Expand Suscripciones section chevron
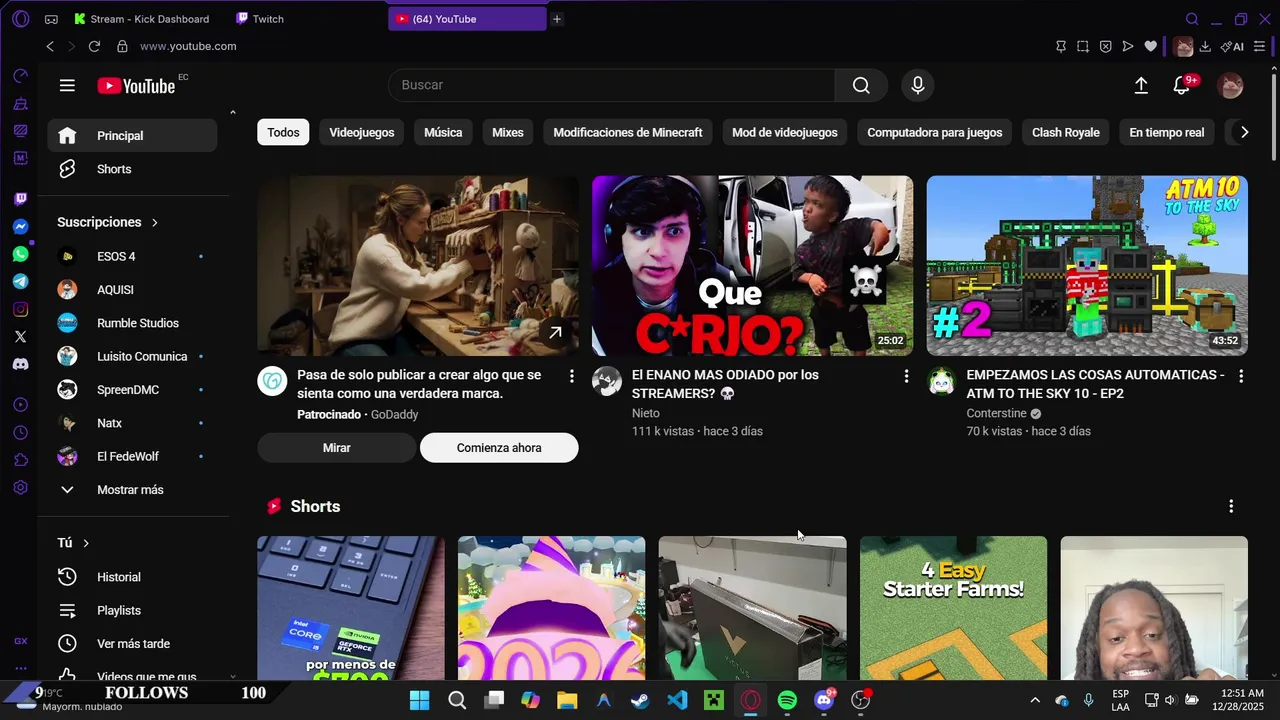Screen dimensions: 1280x720 pos(154,222)
